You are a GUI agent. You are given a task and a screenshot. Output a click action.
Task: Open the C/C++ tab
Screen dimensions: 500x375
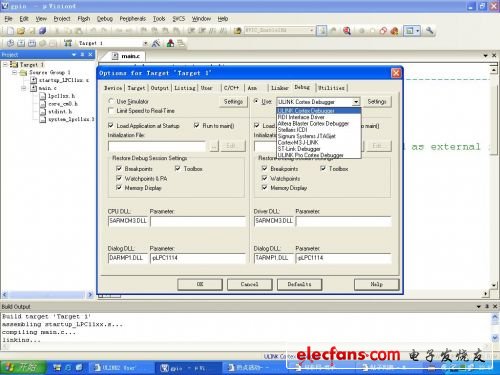(x=231, y=88)
